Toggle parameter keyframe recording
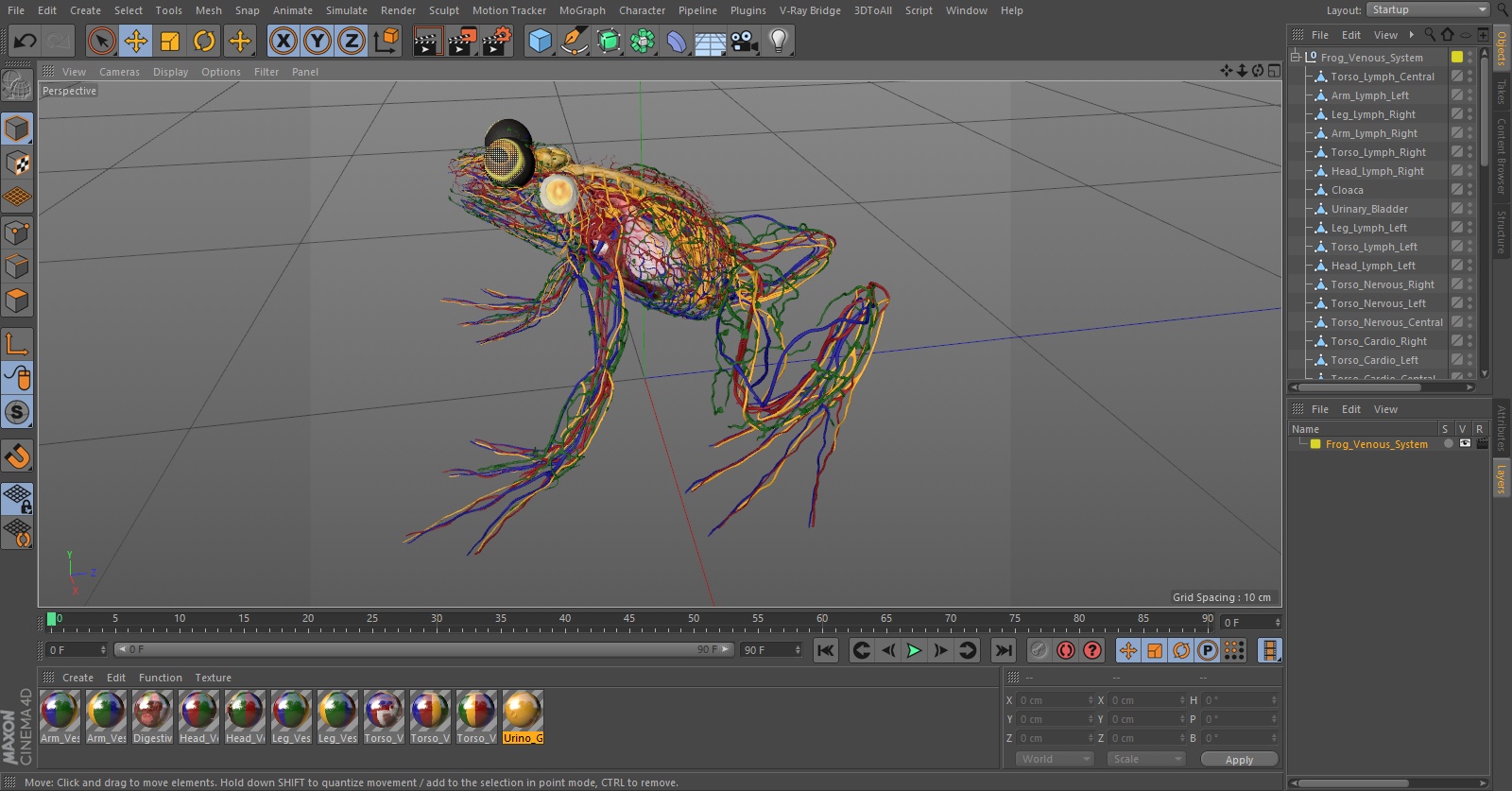Image resolution: width=1512 pixels, height=791 pixels. 1208,650
